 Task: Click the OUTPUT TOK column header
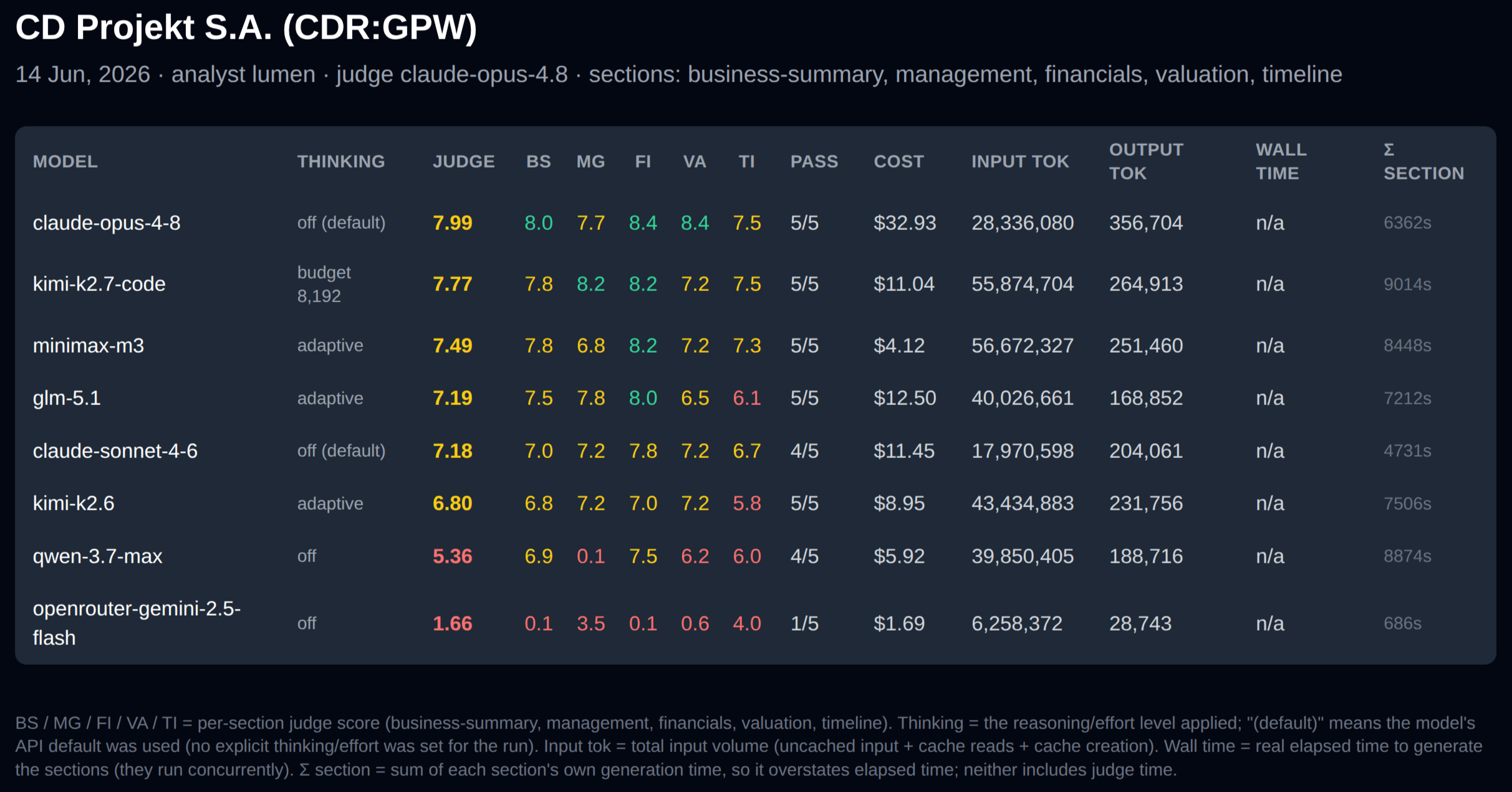(x=1146, y=161)
